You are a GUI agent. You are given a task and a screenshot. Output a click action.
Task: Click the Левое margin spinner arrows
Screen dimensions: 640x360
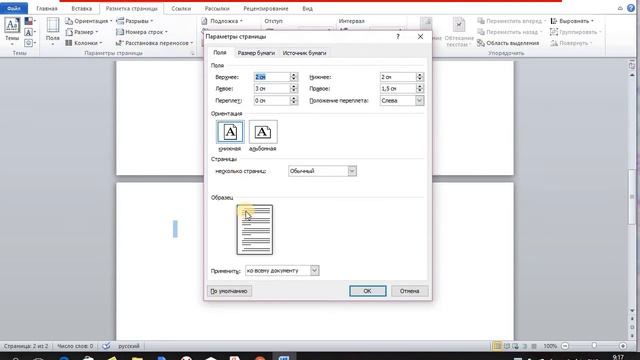pos(293,89)
